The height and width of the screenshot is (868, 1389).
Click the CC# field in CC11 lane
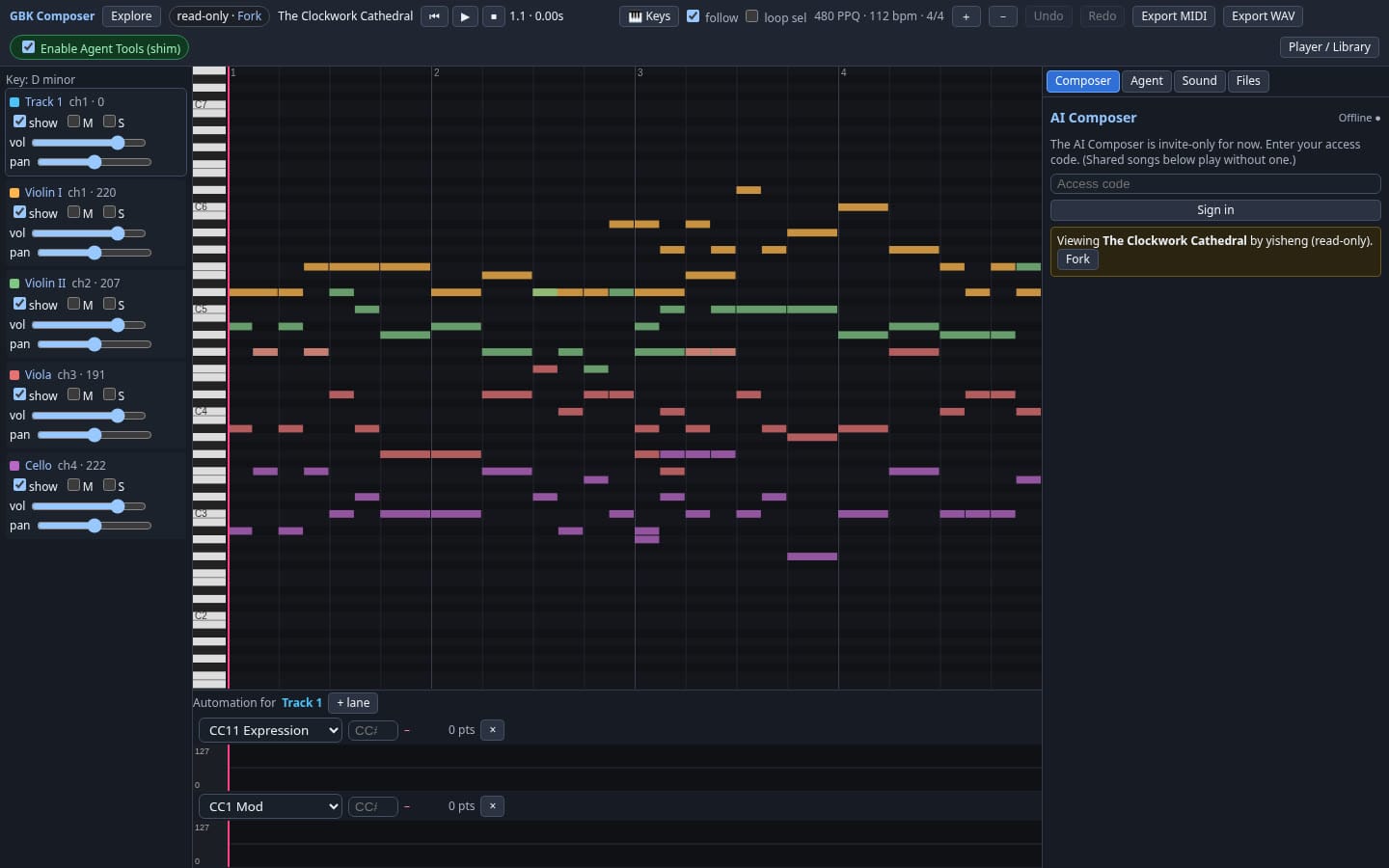tap(372, 730)
